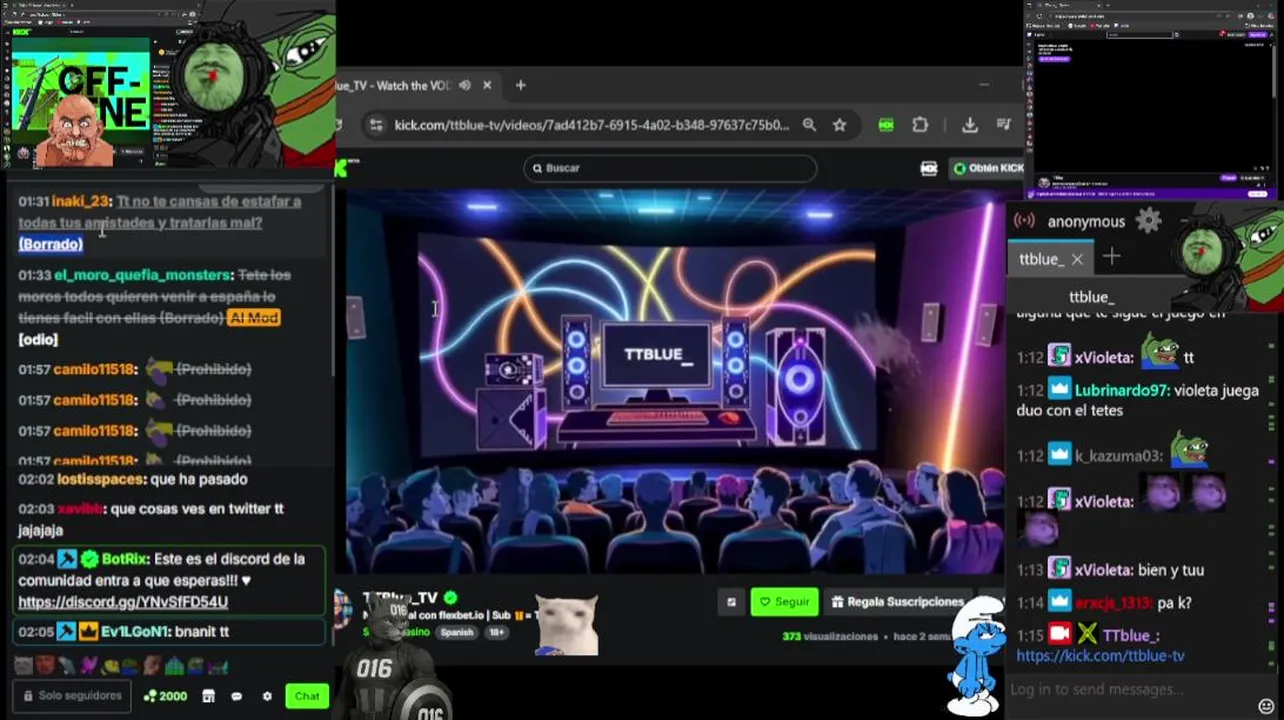Click username BotRix in chat
1284x720 pixels.
(x=123, y=559)
